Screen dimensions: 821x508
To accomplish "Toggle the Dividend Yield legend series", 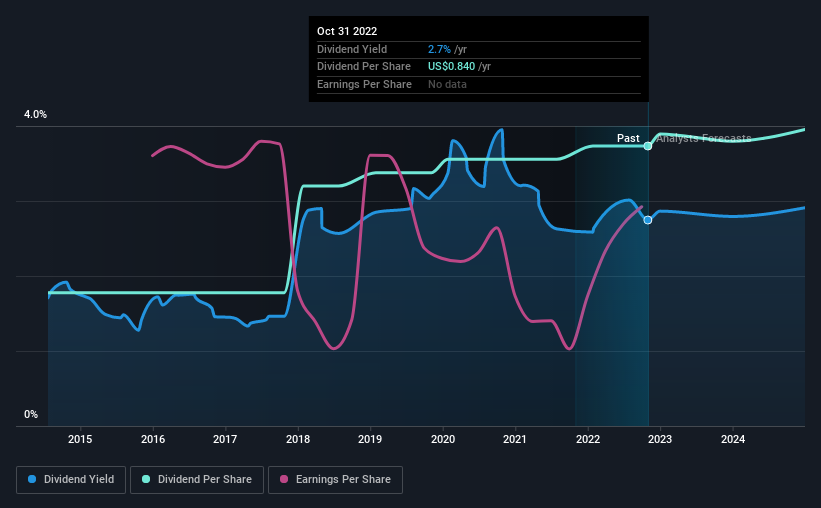I will point(71,480).
